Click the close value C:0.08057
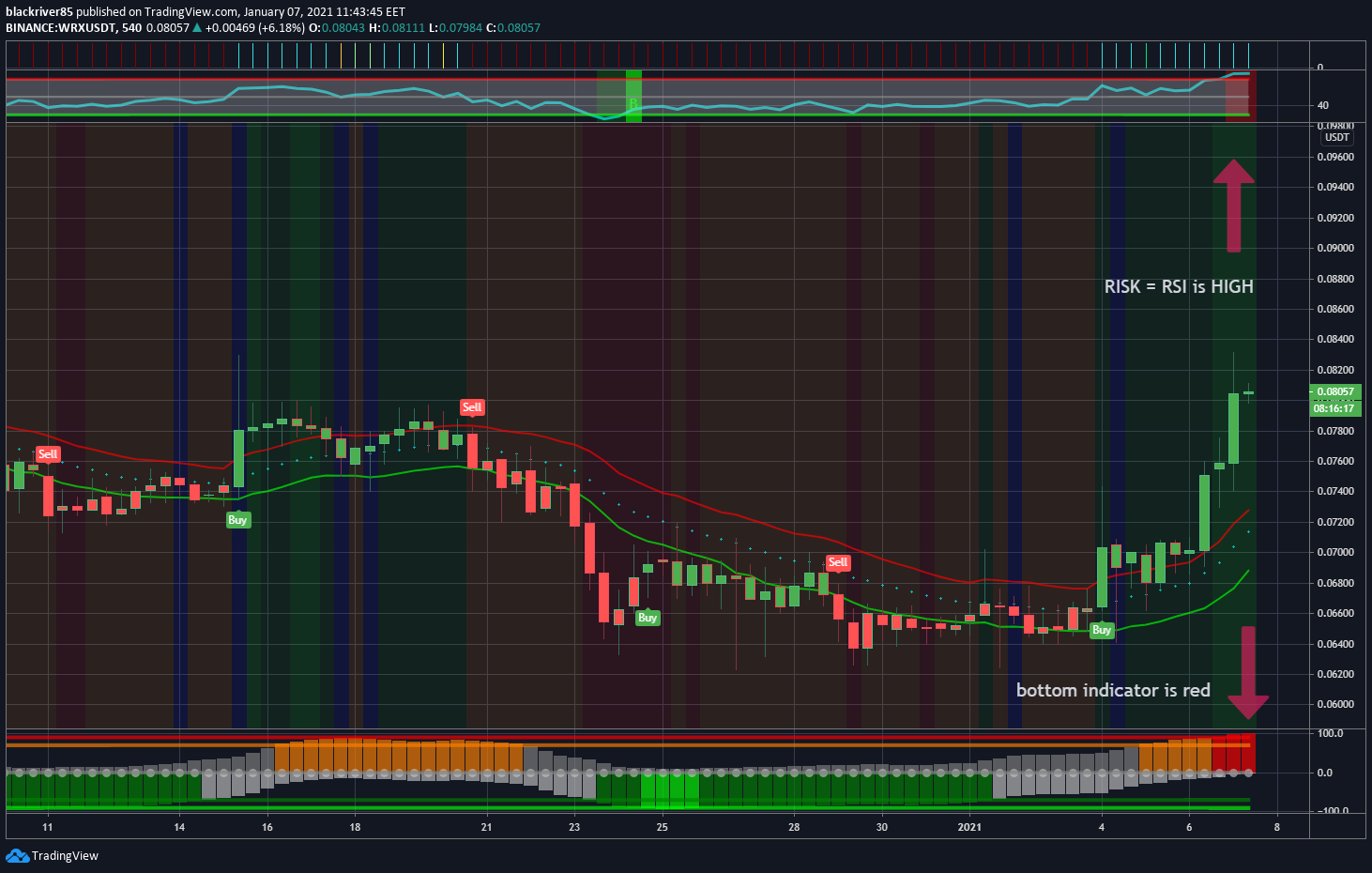The image size is (1372, 873). (513, 27)
